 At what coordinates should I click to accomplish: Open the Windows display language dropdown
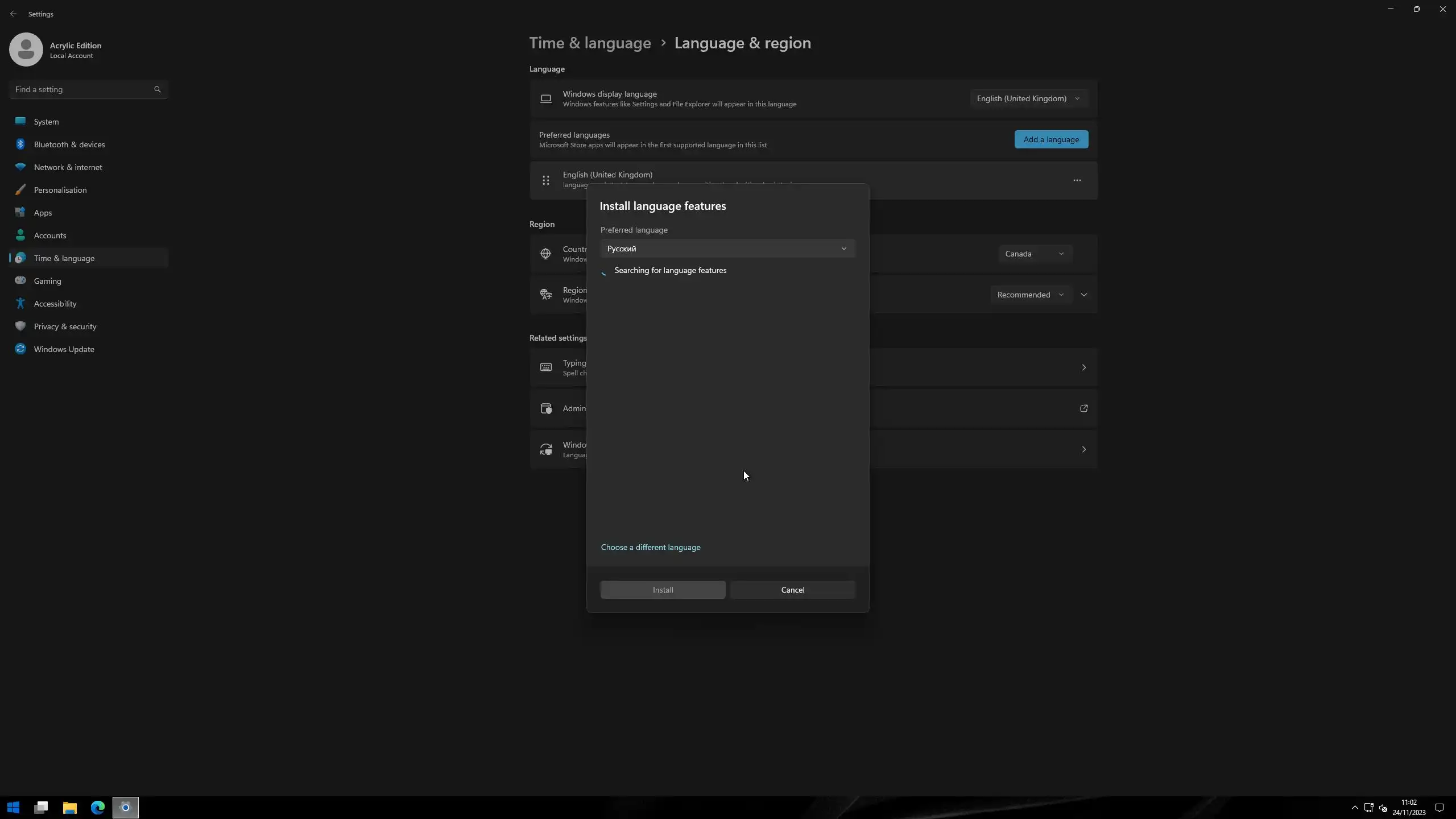coord(1028,98)
